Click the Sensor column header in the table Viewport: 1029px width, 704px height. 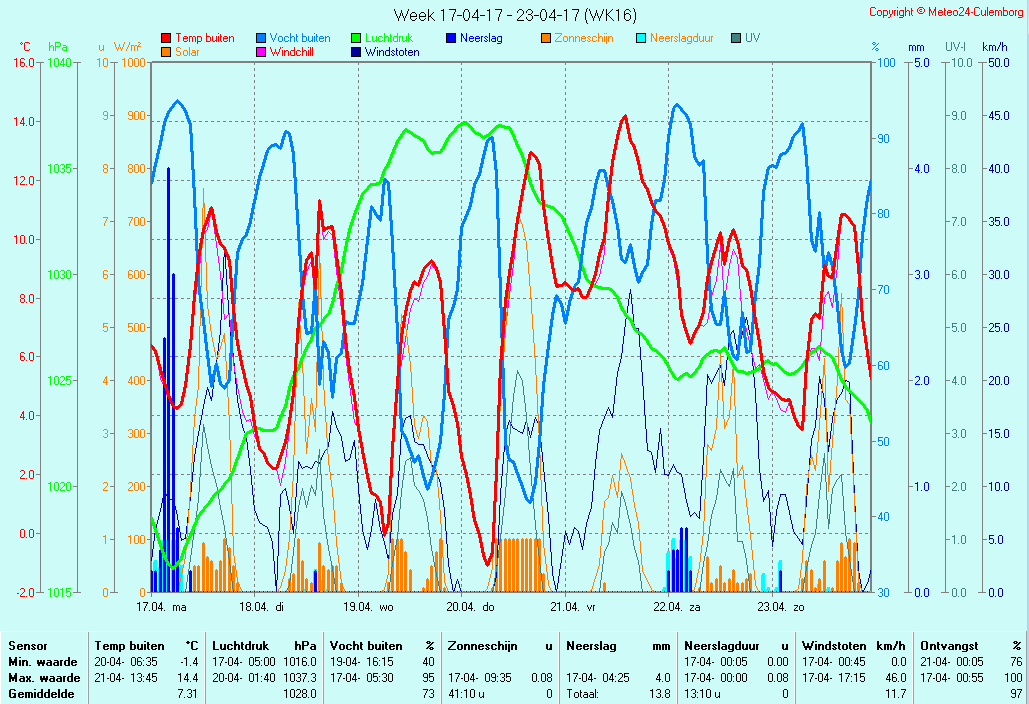pos(28,646)
